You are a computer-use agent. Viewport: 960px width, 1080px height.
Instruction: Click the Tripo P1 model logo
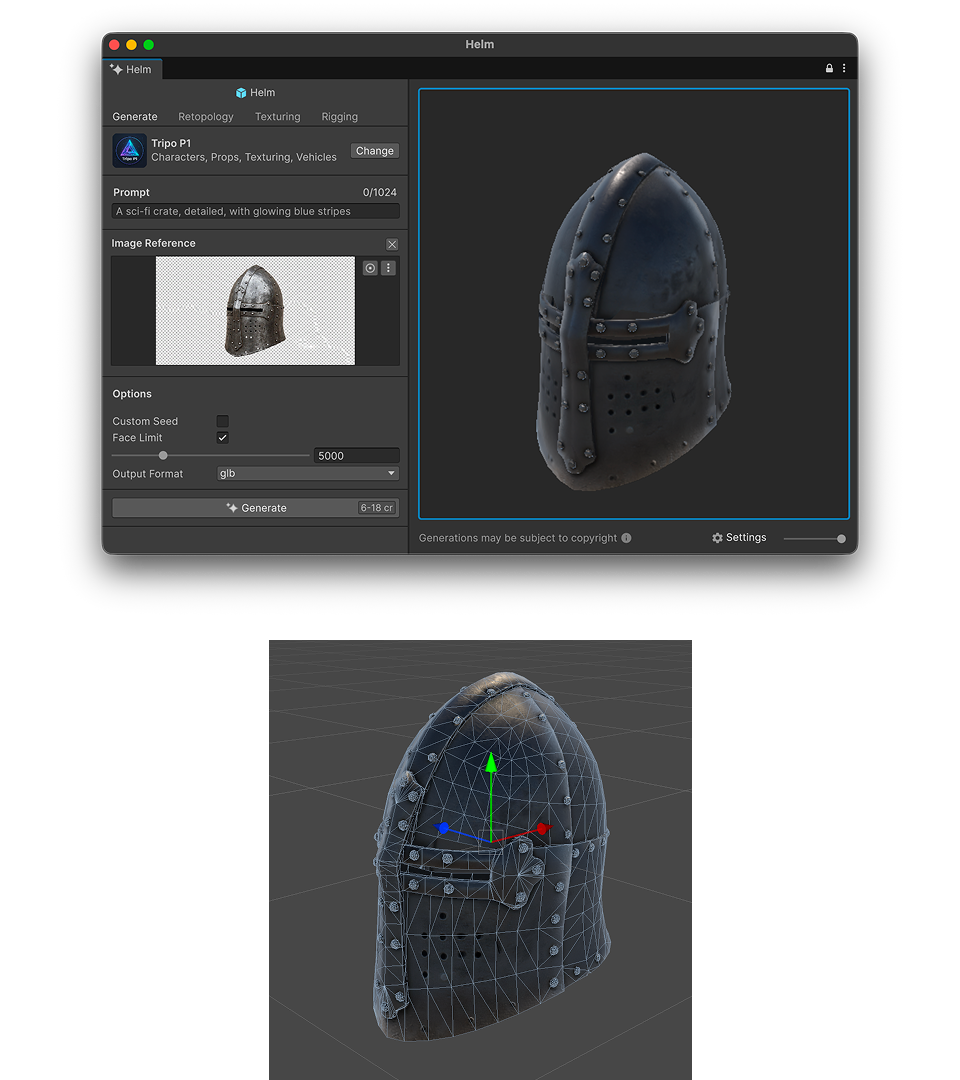point(129,150)
